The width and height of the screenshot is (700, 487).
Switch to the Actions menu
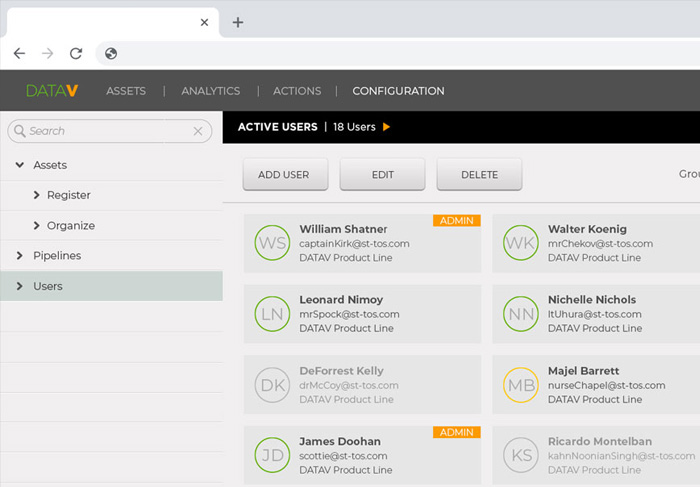pos(297,91)
